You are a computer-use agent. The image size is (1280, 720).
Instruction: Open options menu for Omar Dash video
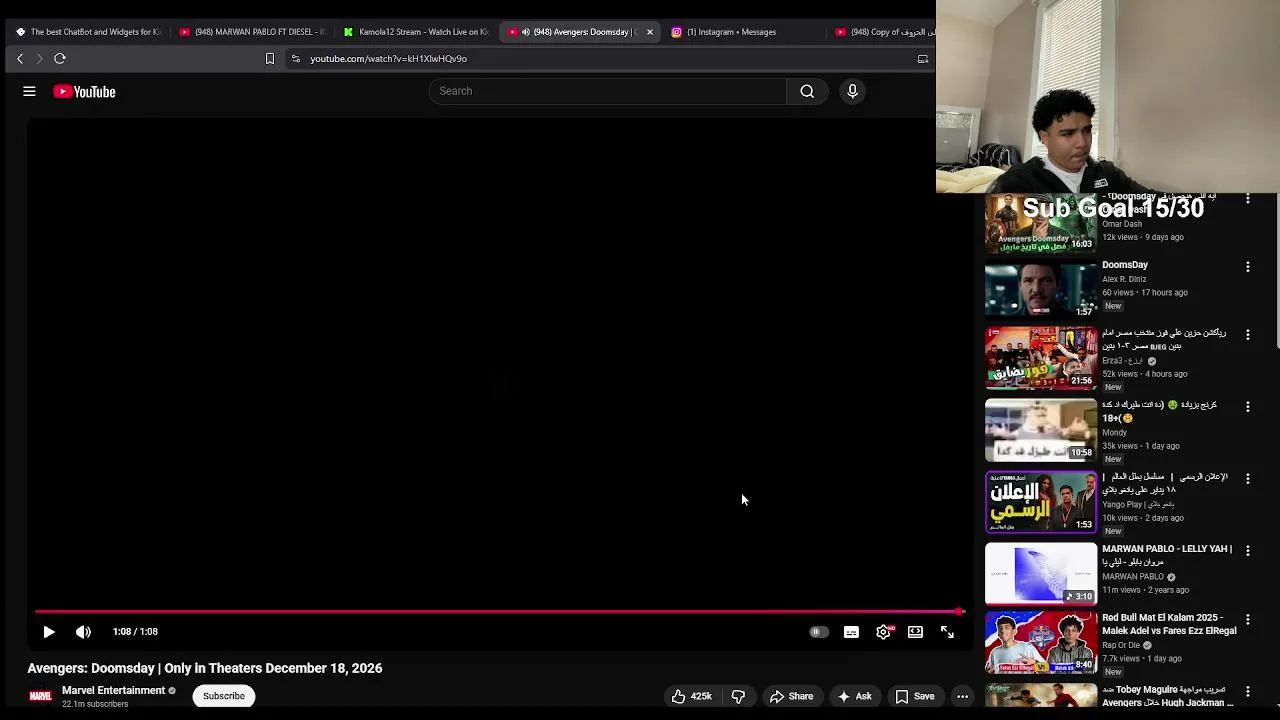click(x=1247, y=199)
